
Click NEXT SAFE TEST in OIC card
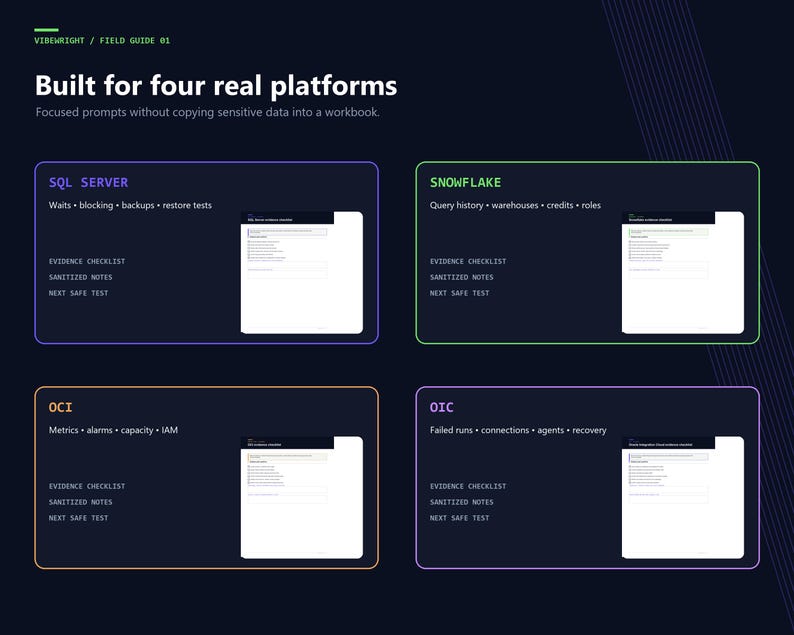[x=460, y=518]
